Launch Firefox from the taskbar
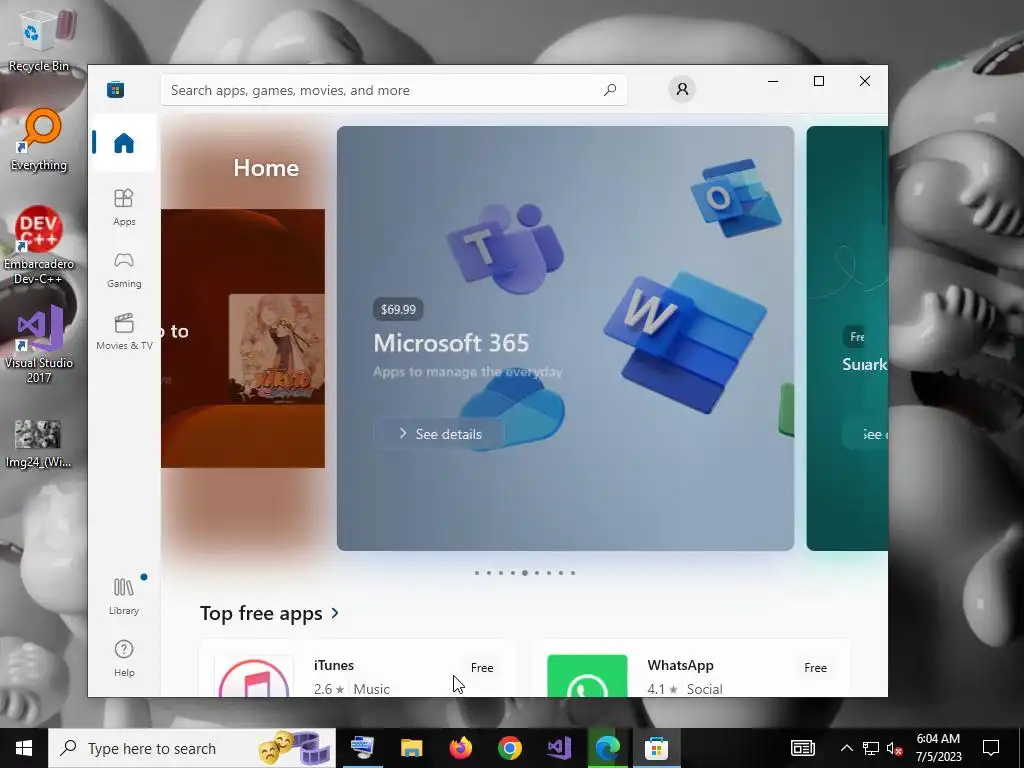The height and width of the screenshot is (768, 1024). pos(460,748)
